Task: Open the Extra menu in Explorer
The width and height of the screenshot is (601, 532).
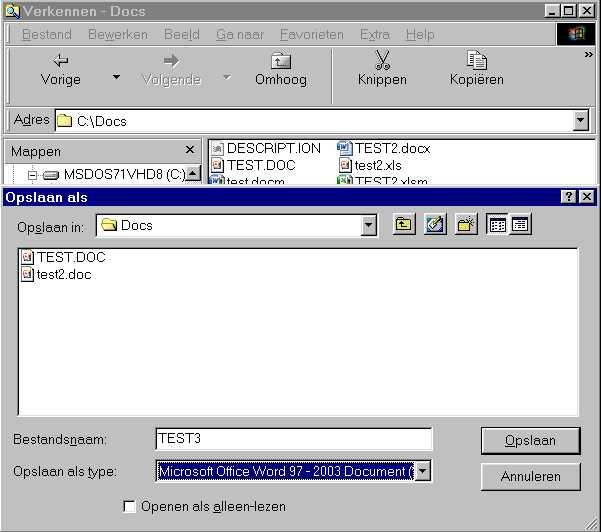Action: (x=374, y=34)
